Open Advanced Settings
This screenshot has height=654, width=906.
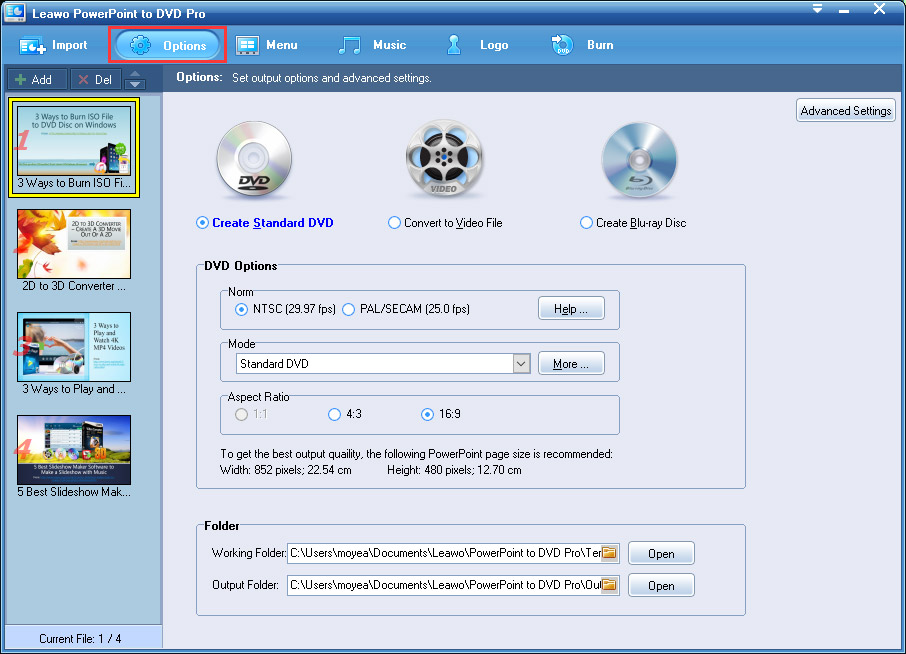(x=845, y=111)
